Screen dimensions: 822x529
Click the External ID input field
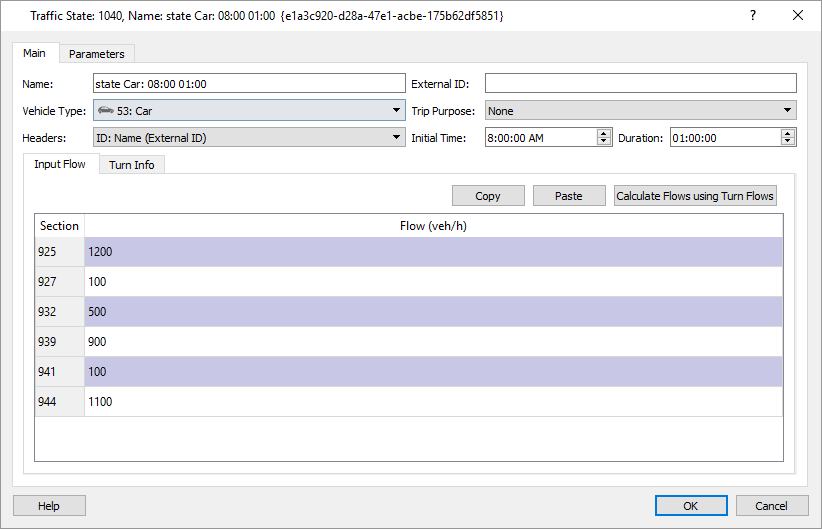coord(641,84)
